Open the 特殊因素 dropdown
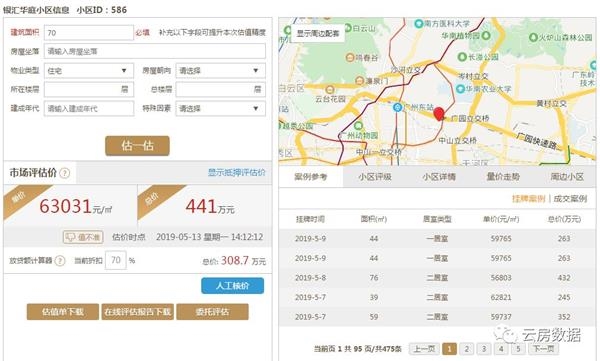The height and width of the screenshot is (361, 600). [x=221, y=109]
